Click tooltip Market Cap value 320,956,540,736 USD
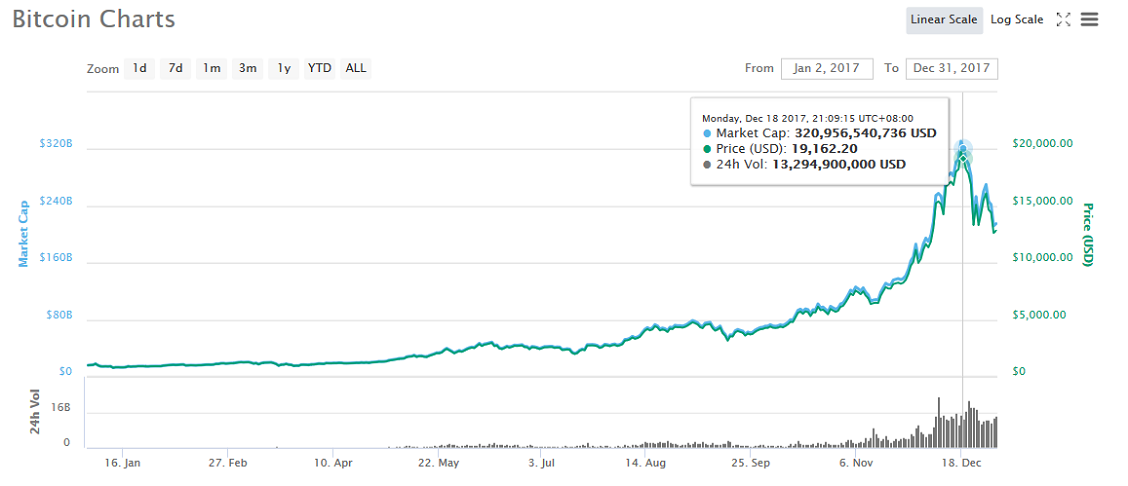The width and height of the screenshot is (1128, 486). click(x=865, y=133)
